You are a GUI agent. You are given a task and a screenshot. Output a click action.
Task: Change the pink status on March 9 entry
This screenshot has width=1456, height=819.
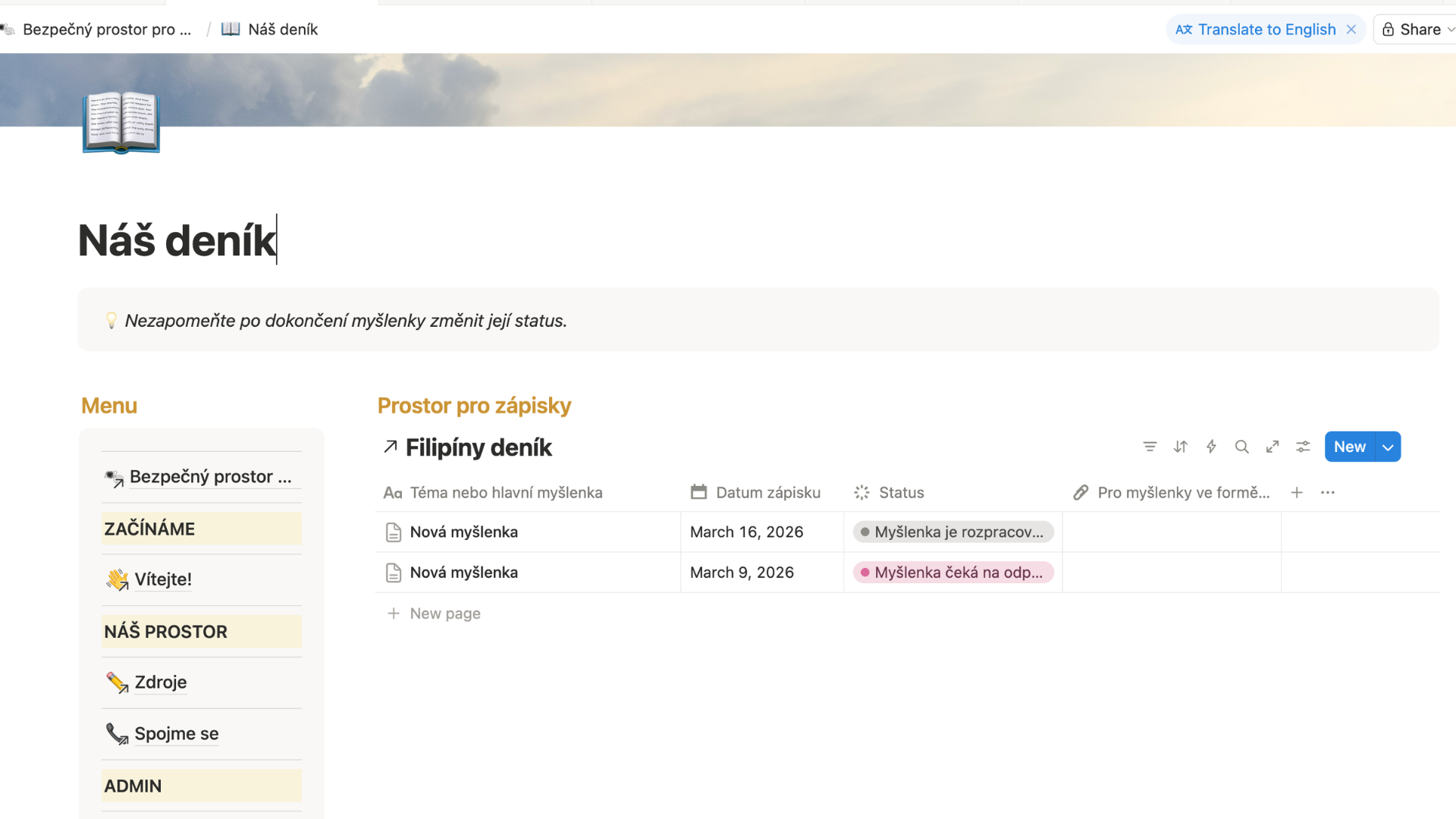pyautogui.click(x=952, y=573)
